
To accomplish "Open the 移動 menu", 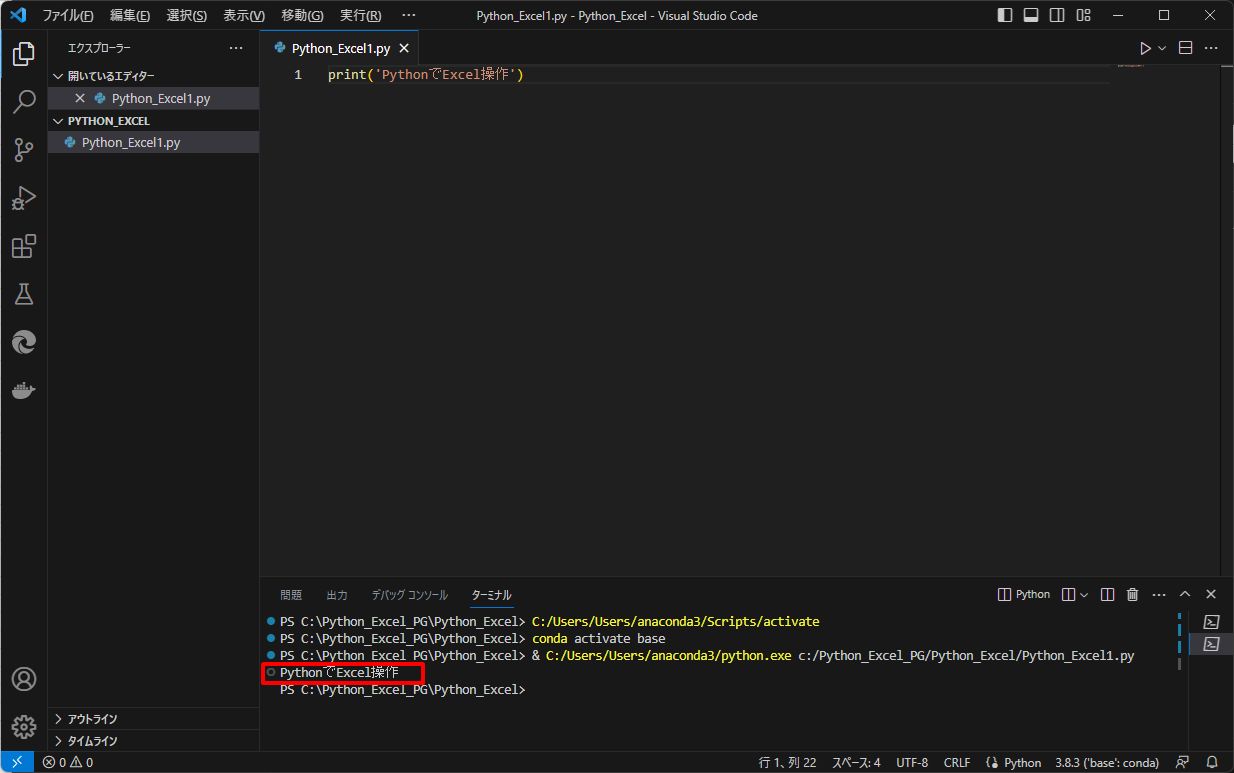I will [x=302, y=15].
